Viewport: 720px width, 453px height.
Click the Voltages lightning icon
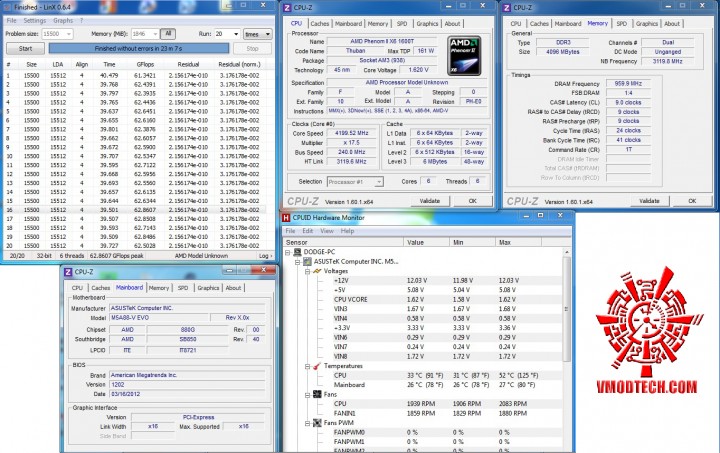click(317, 271)
